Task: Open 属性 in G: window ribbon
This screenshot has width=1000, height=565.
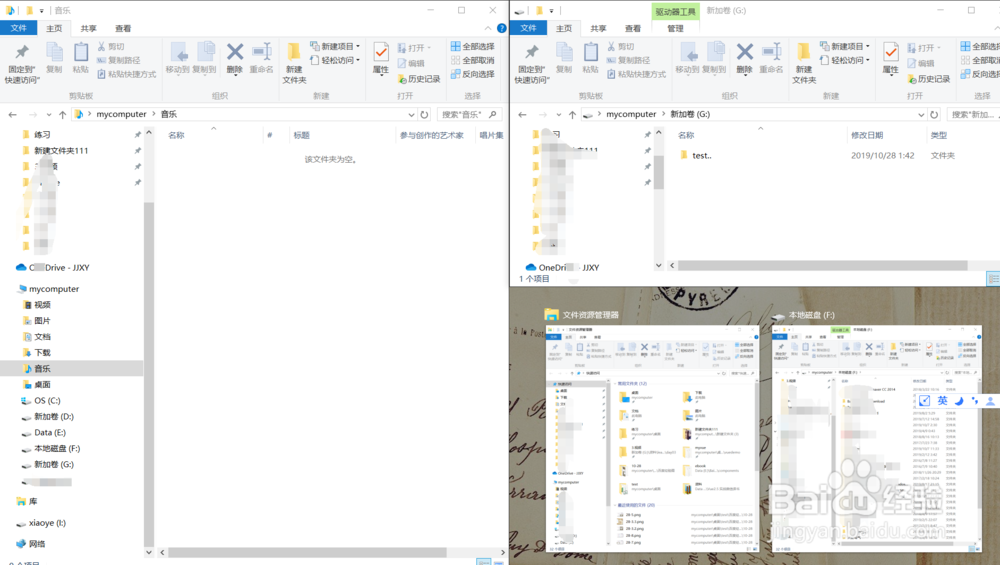Action: coord(890,58)
